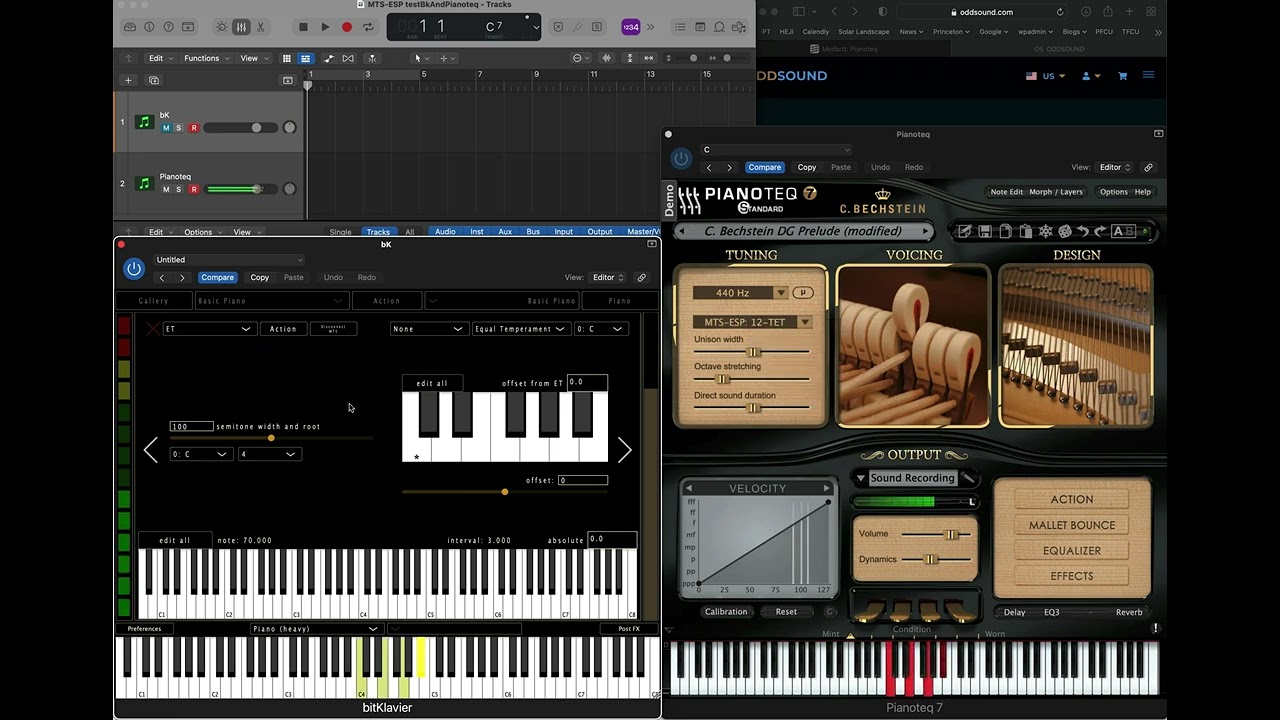The height and width of the screenshot is (720, 1280).
Task: Select the Inst filter in mixer
Action: tap(477, 232)
